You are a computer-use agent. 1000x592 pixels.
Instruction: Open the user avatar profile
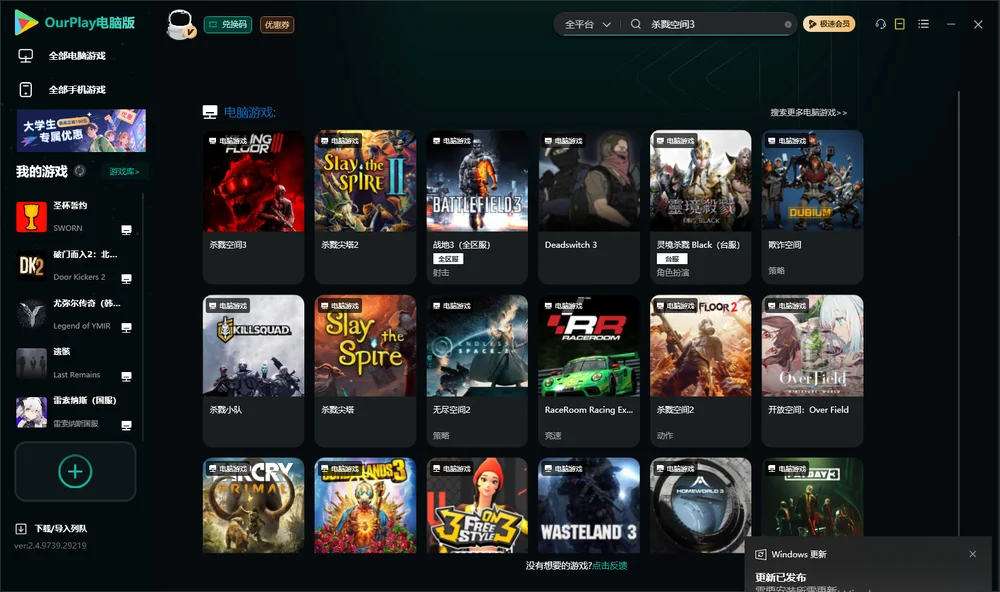(x=180, y=24)
